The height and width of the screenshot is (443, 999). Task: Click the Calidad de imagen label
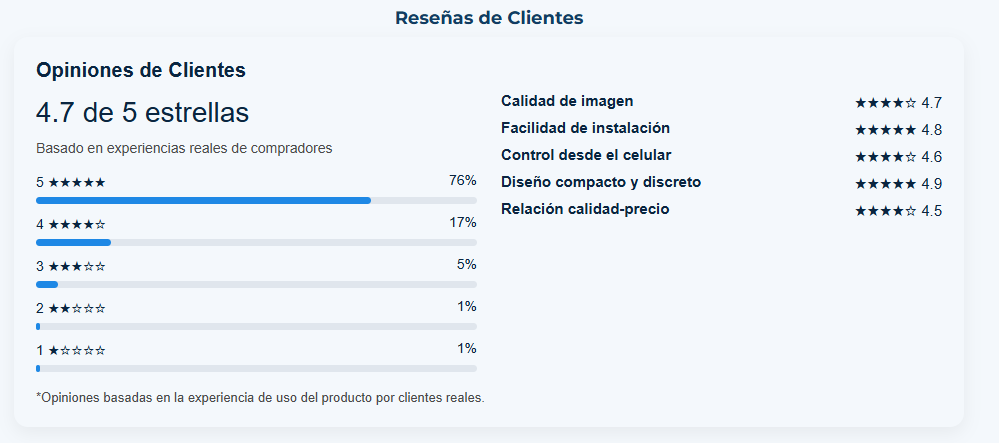567,101
